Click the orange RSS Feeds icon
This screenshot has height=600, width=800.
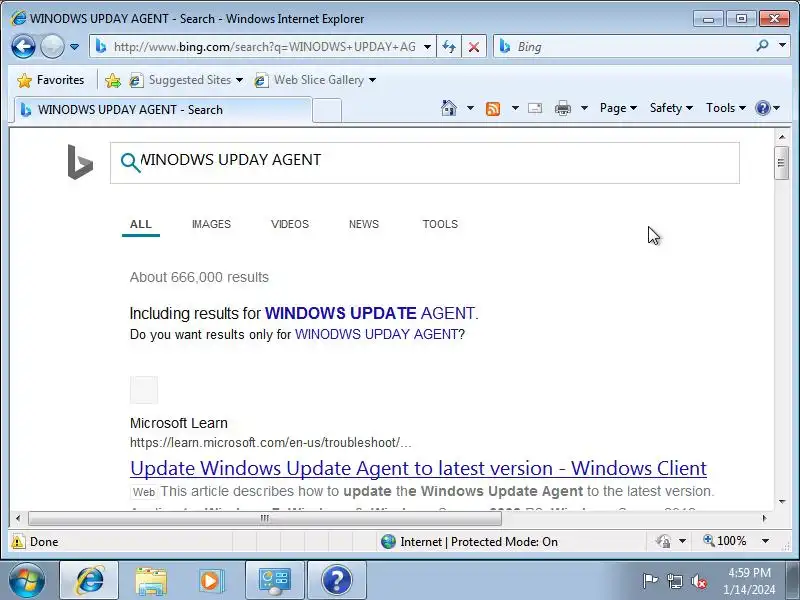coord(493,108)
